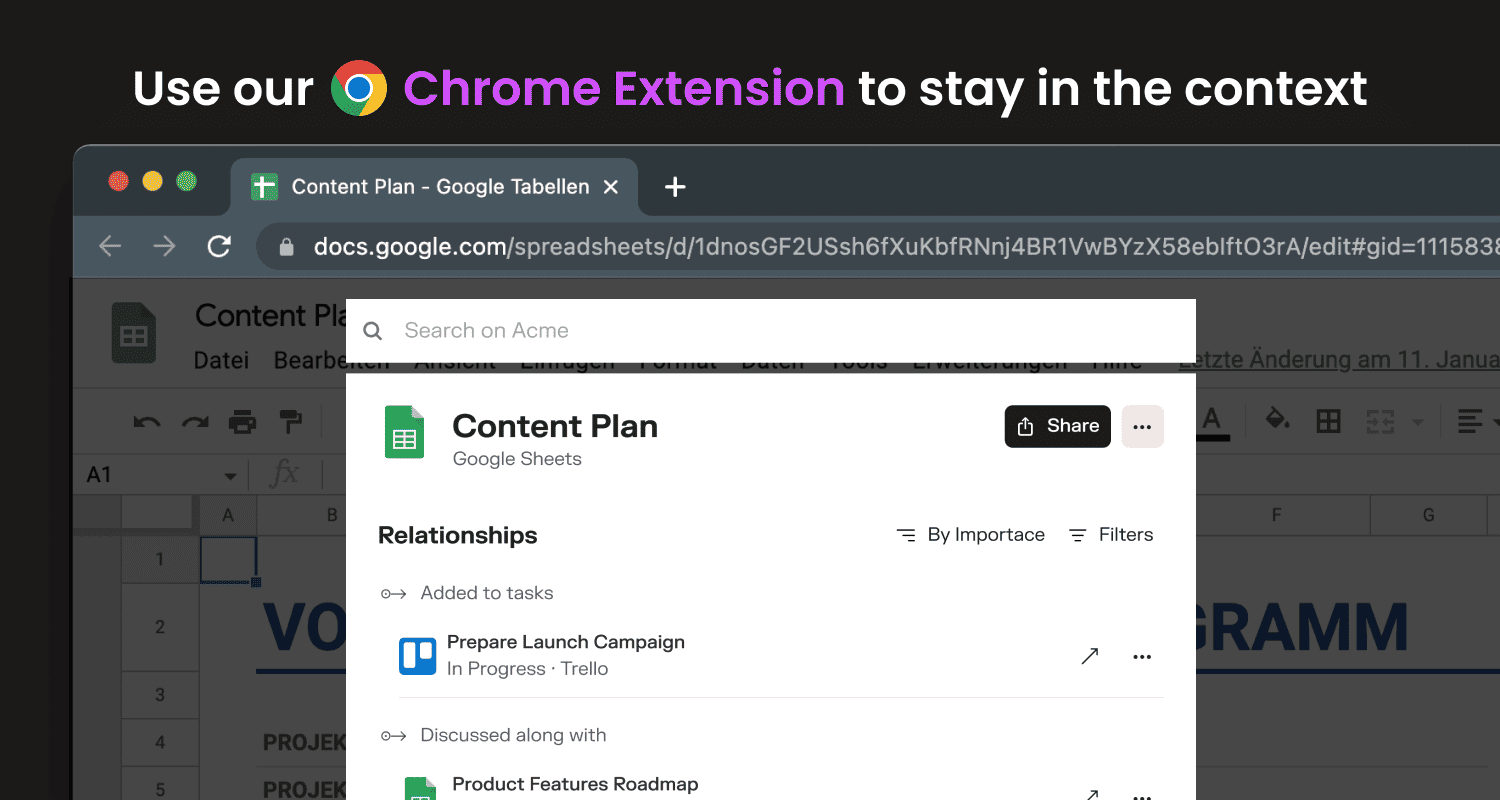This screenshot has height=800, width=1500.
Task: Click the print icon in toolbar
Action: pos(242,422)
